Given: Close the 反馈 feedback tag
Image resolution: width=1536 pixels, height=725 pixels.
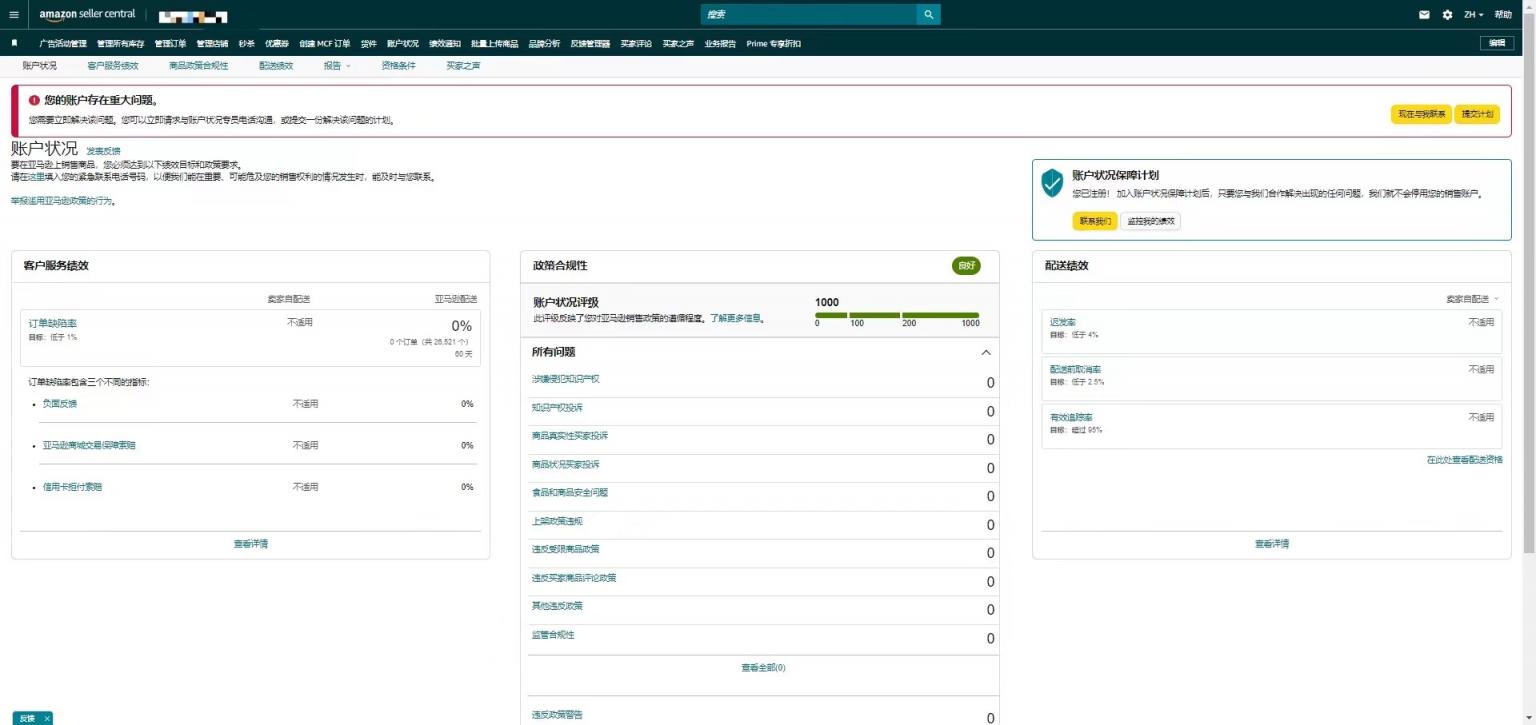Looking at the screenshot, I should tap(47, 719).
